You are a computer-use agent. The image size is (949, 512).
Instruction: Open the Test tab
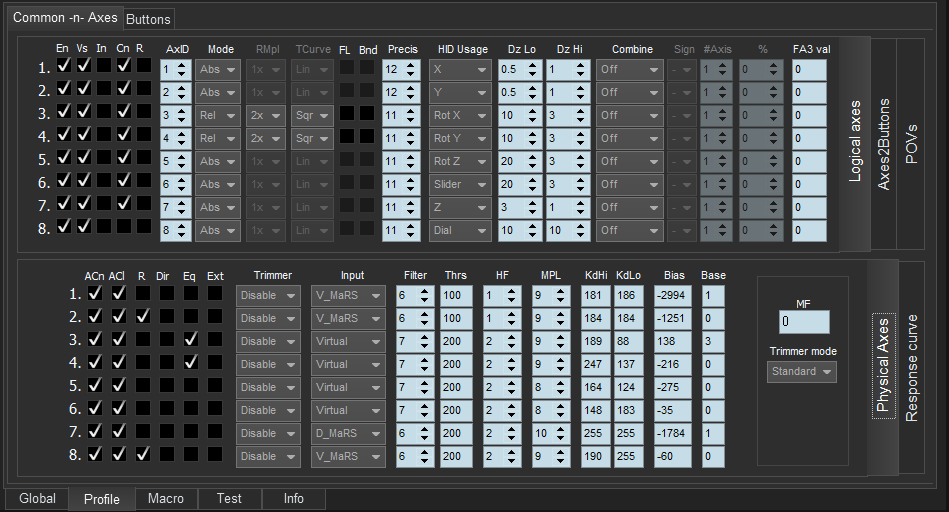[229, 498]
